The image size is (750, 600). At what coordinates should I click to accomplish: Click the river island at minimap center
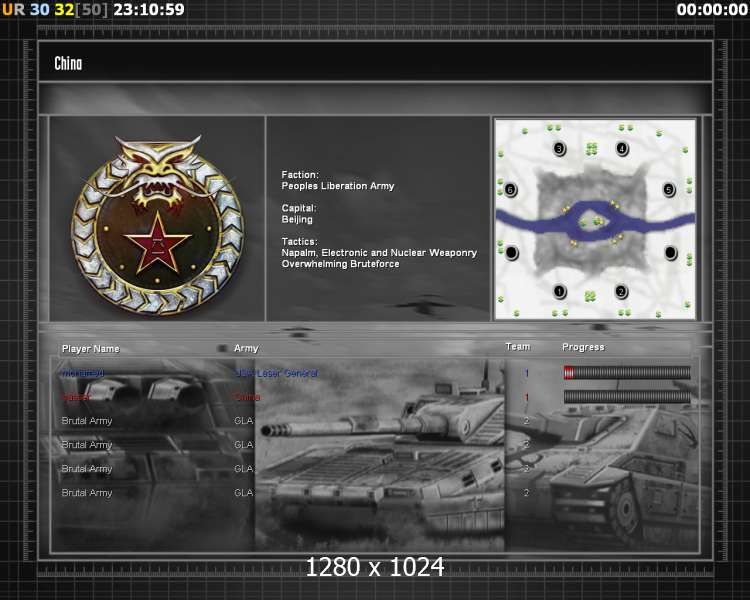click(591, 222)
